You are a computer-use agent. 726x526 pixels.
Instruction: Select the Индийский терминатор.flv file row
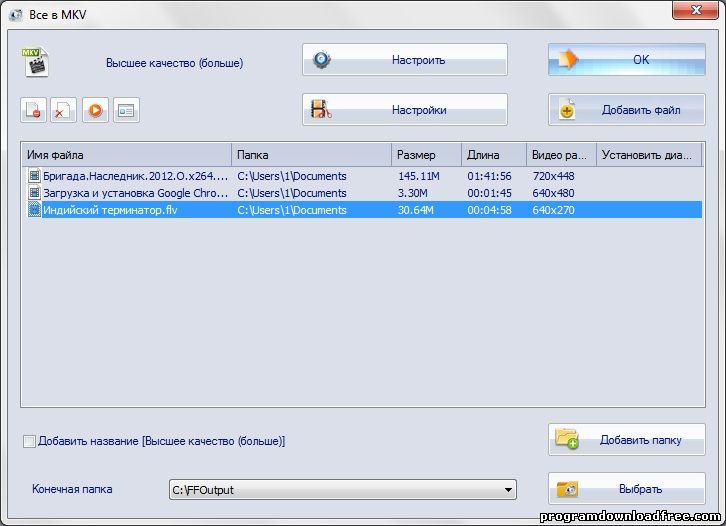(362, 210)
